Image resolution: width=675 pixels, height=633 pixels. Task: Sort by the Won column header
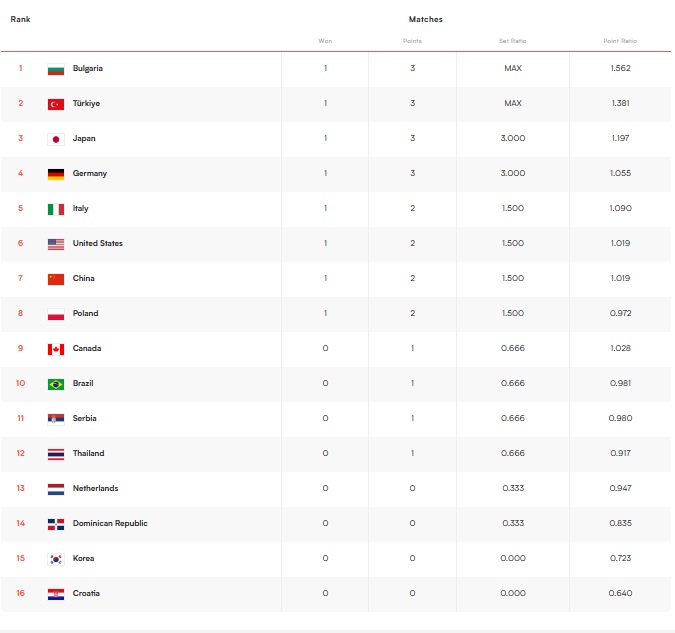tap(325, 41)
